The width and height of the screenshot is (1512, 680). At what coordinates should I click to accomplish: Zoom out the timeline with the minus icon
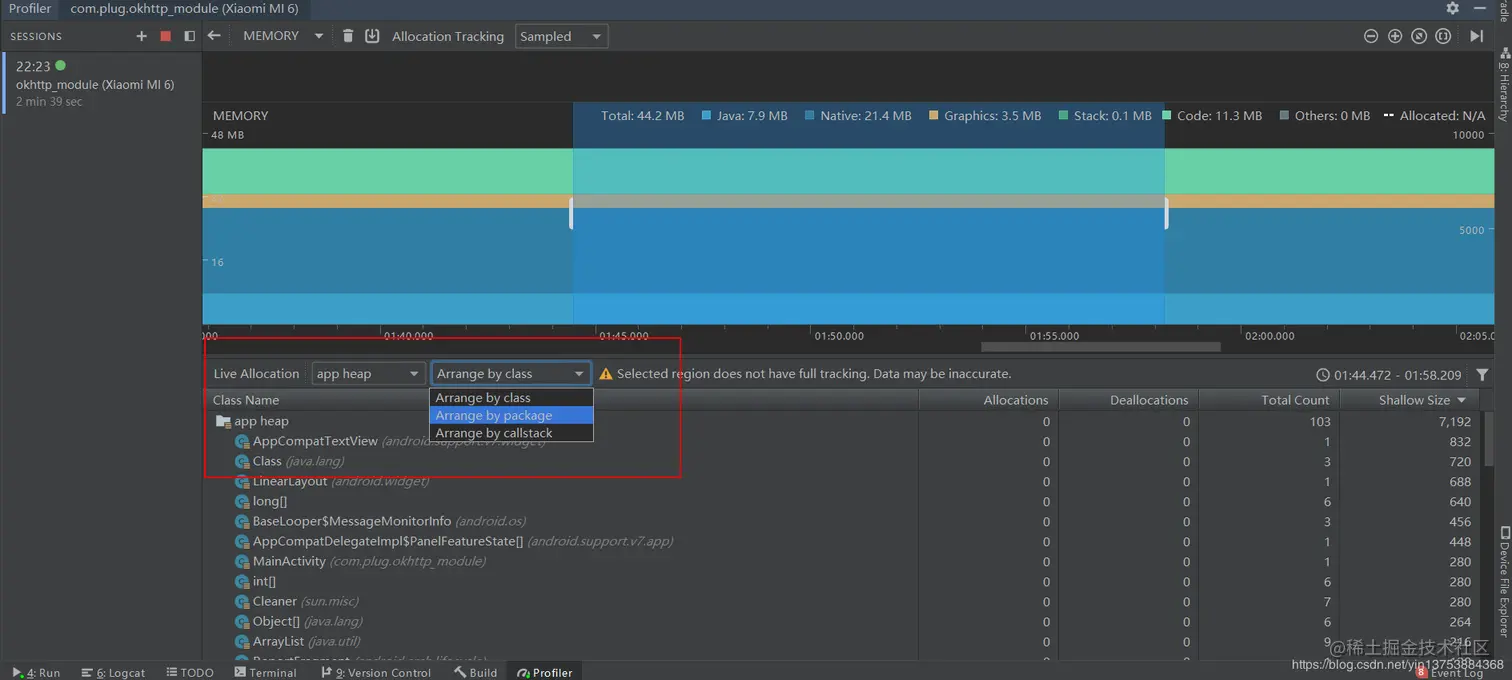click(x=1371, y=36)
